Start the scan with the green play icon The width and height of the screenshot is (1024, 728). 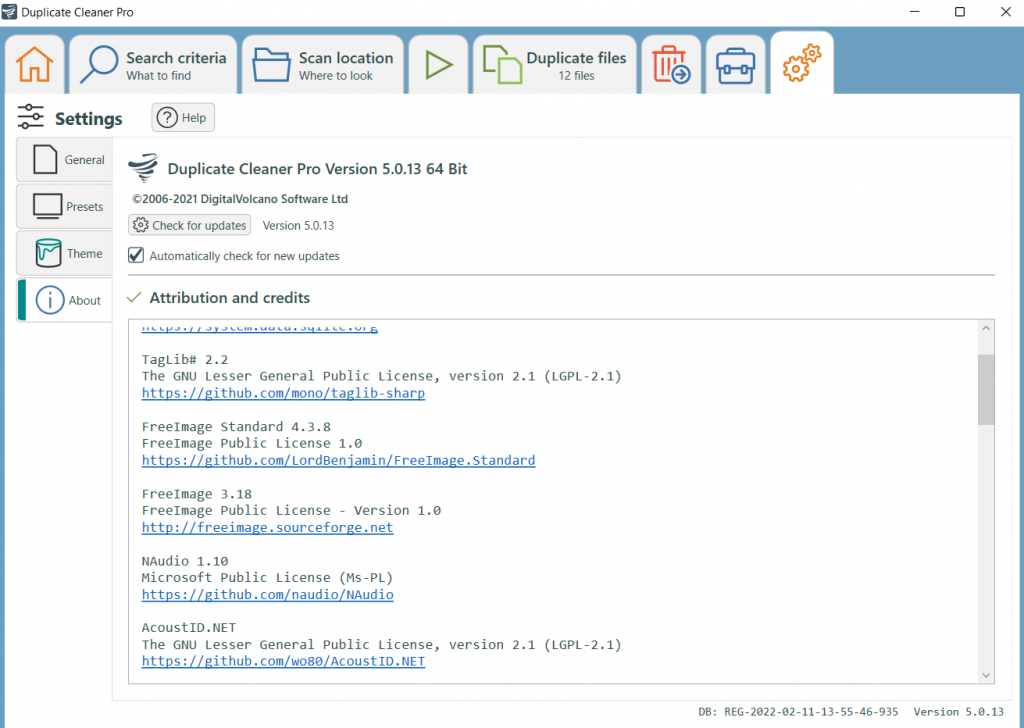pos(439,65)
